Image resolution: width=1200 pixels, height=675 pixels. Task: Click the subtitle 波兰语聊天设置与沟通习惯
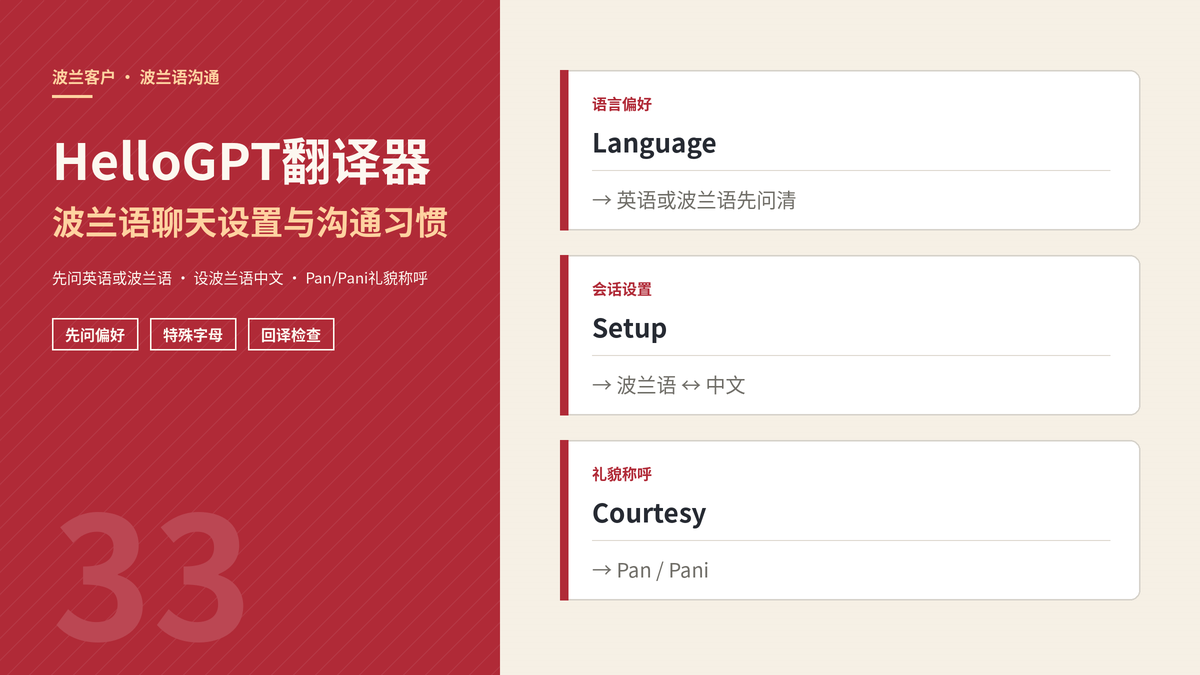tap(250, 223)
